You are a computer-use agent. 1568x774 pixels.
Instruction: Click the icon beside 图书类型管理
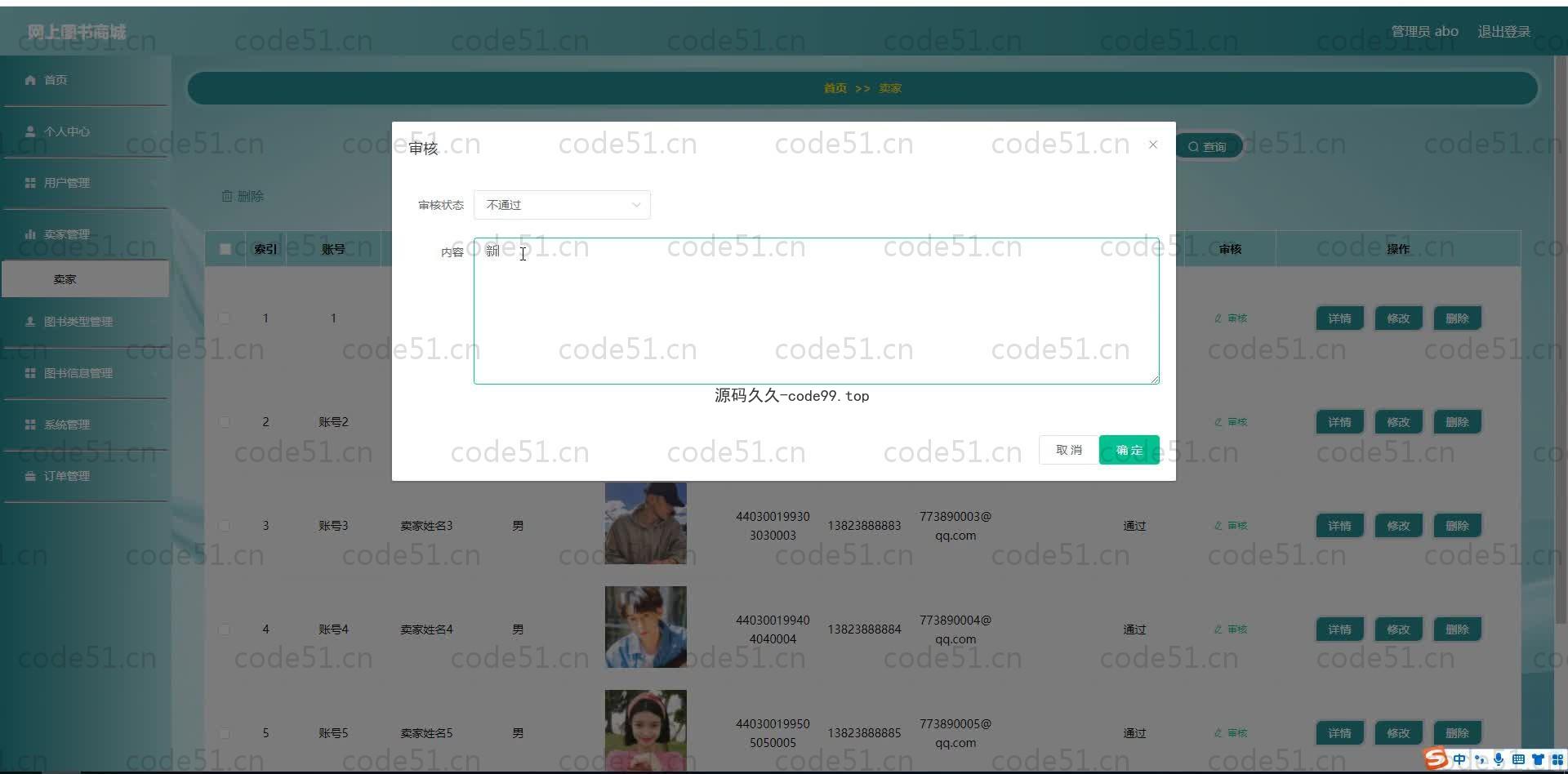[30, 322]
